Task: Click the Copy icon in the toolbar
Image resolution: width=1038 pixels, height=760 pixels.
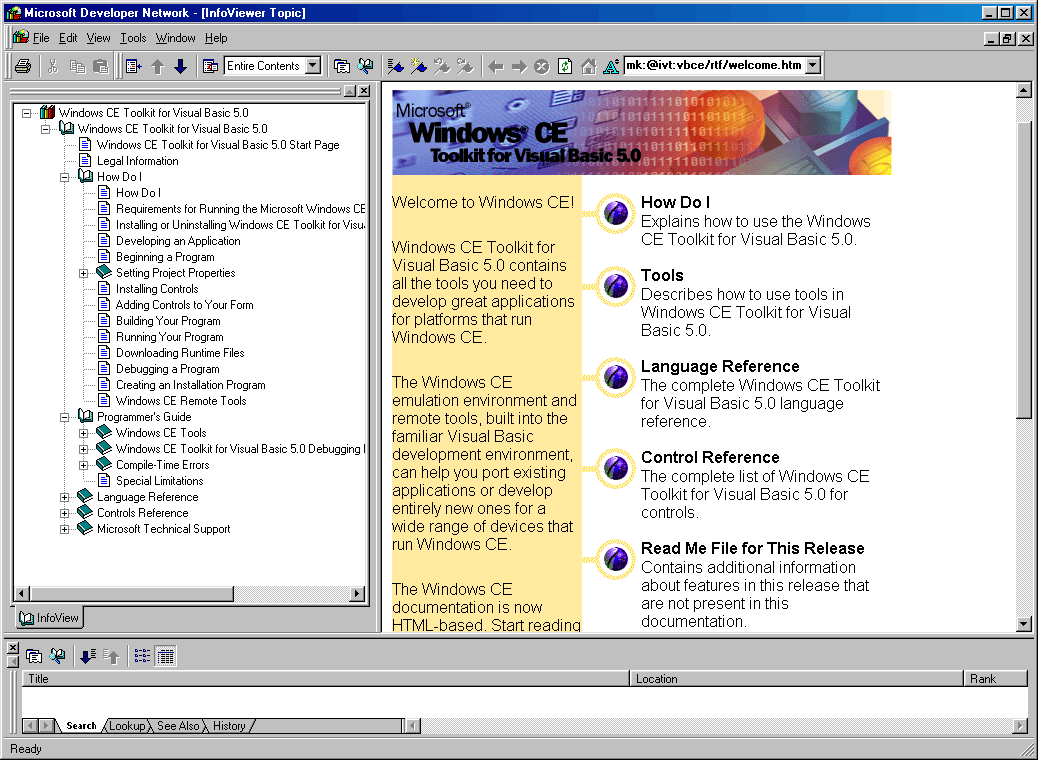Action: point(77,66)
